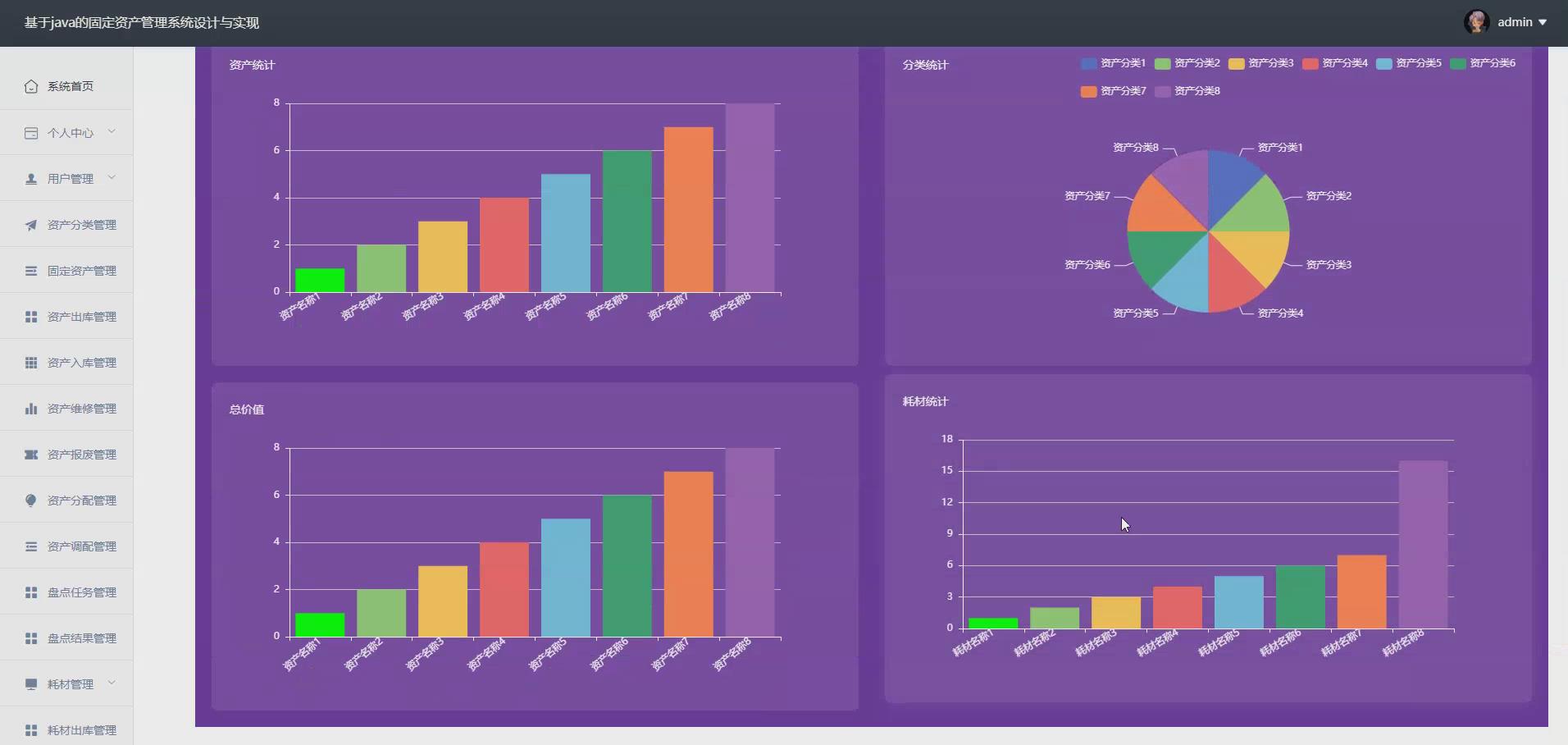Click the grid icon beside 资产出库管理

click(31, 317)
